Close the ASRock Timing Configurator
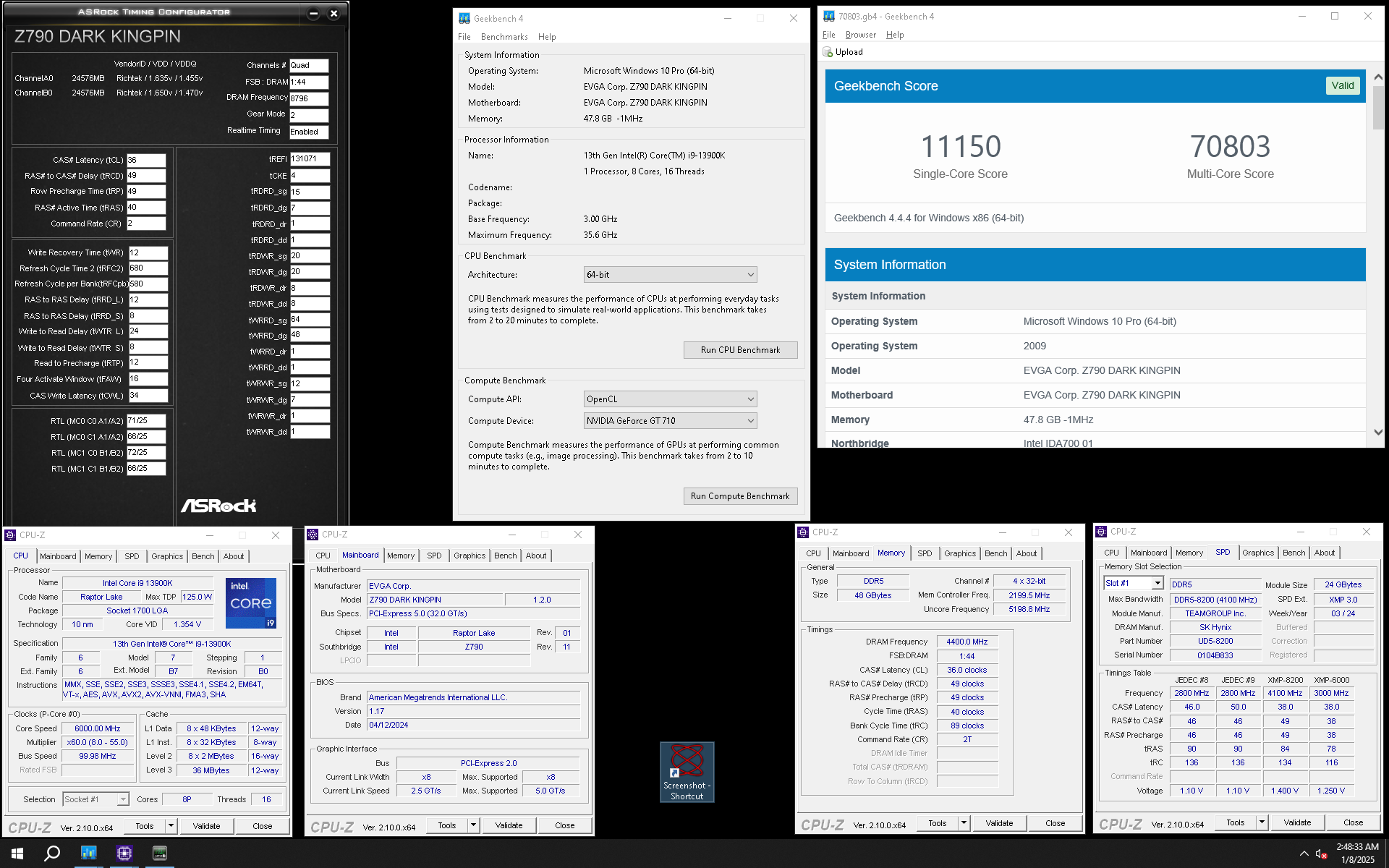Screen dimensions: 1389x868 point(334,13)
